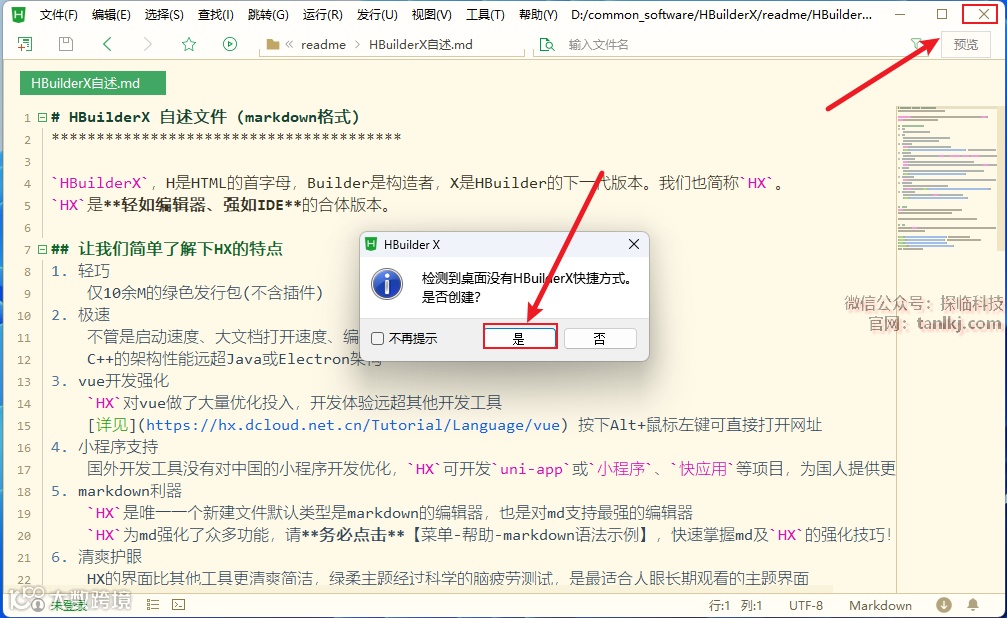Click the run play icon in toolbar
This screenshot has width=1007, height=618.
point(230,44)
